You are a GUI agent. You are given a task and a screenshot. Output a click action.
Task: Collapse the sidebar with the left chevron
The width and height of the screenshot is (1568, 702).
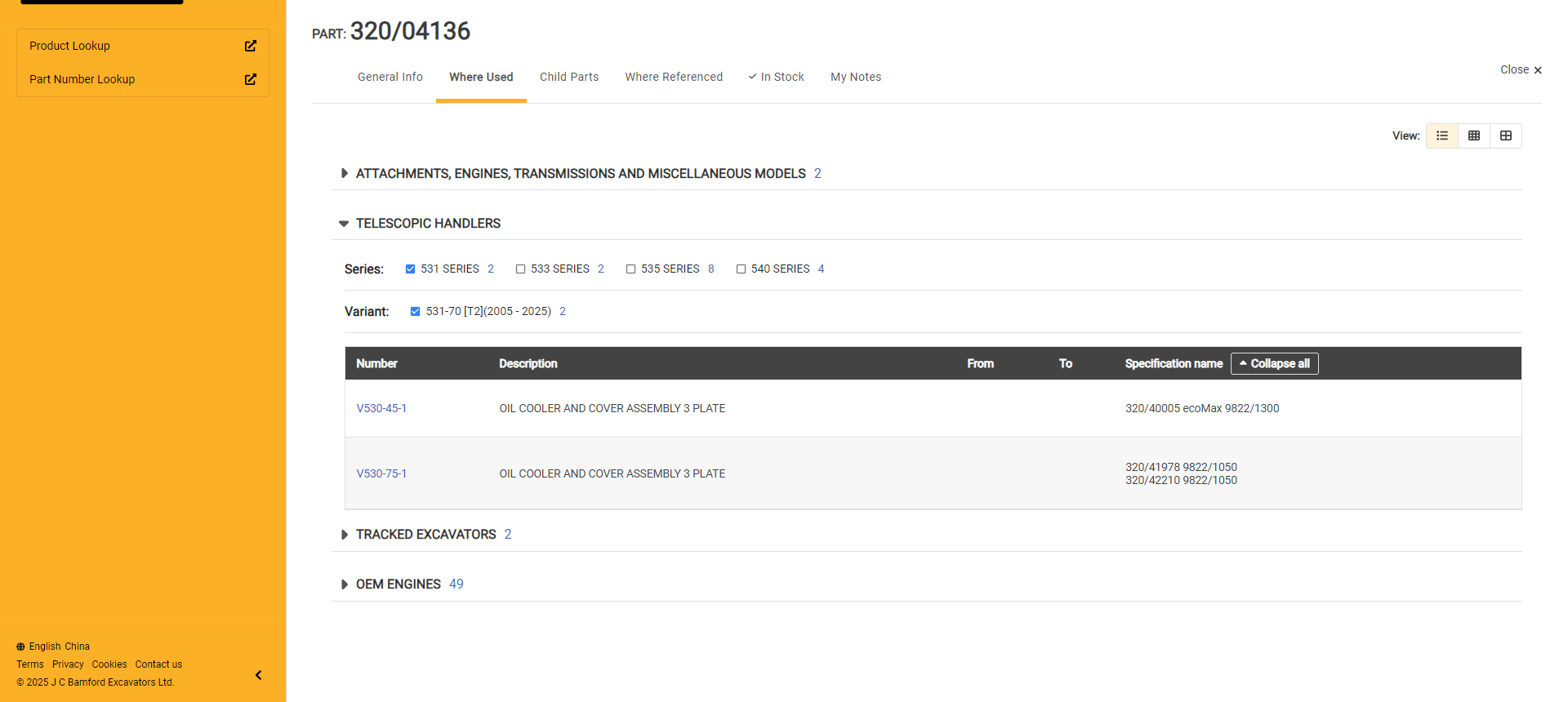click(258, 675)
